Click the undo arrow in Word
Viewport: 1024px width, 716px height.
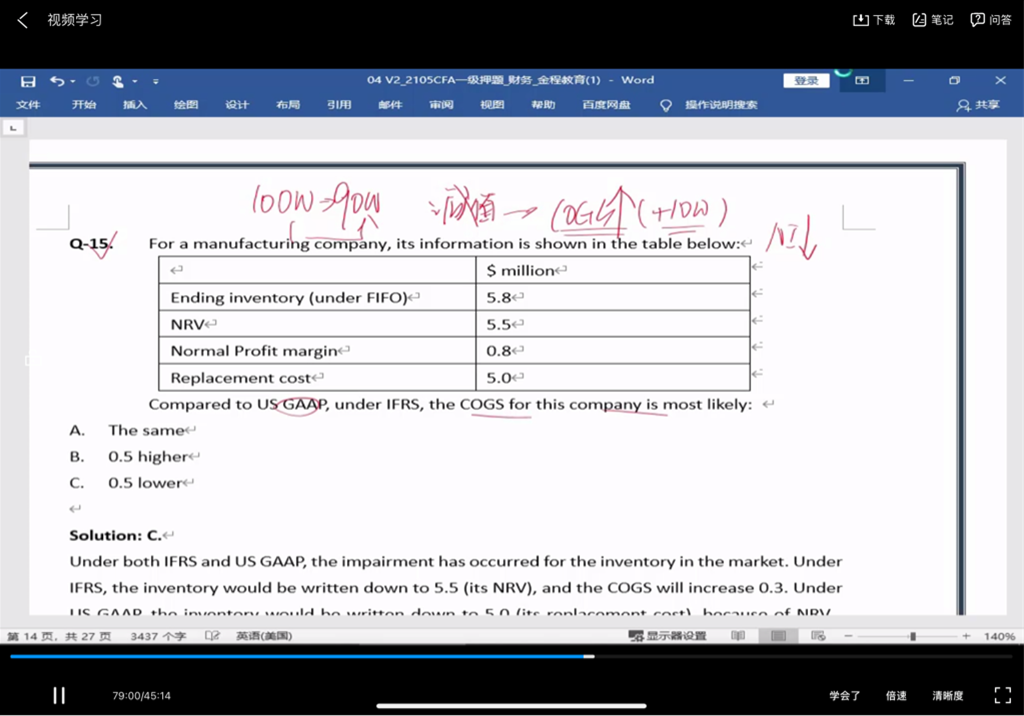click(x=57, y=81)
